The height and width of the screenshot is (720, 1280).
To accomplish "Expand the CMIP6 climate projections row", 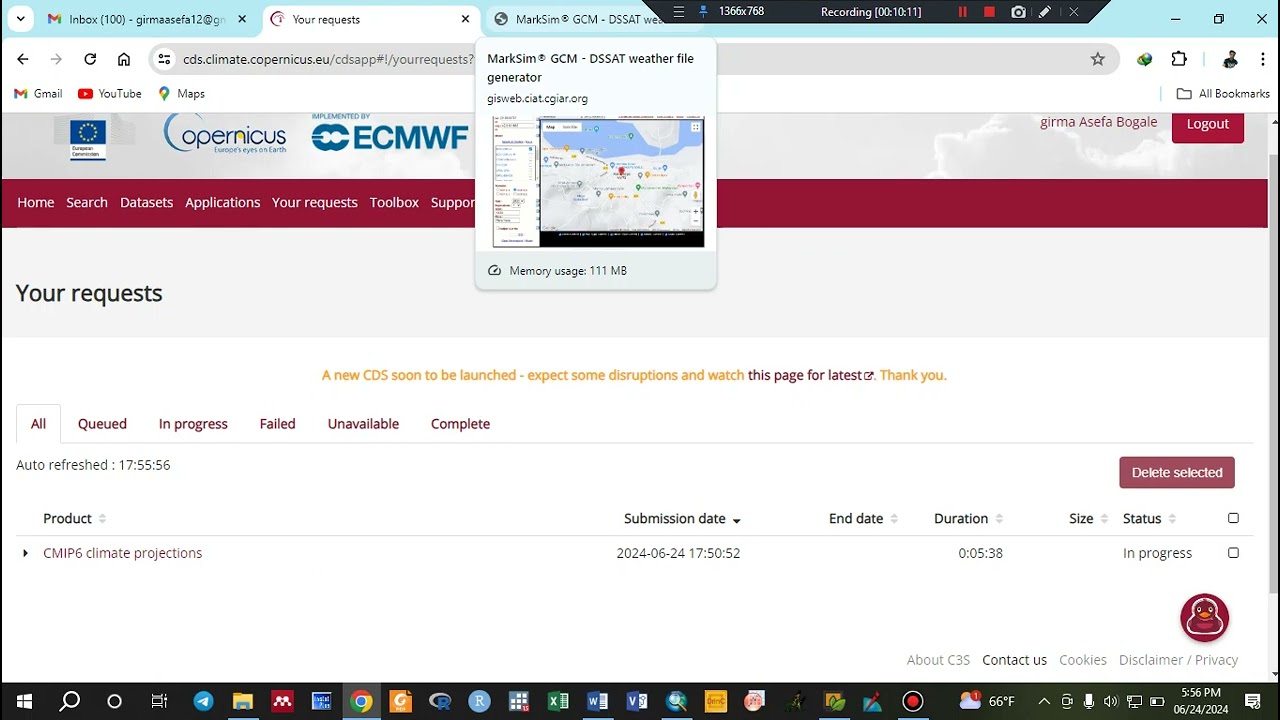I will click(x=25, y=553).
